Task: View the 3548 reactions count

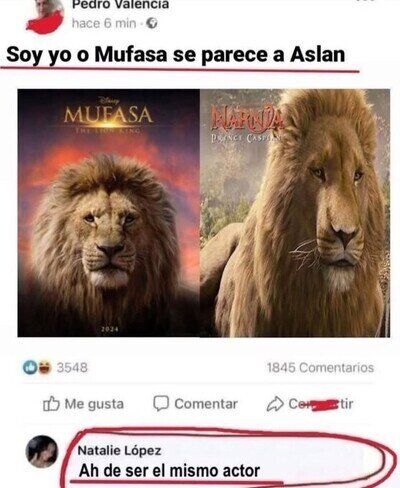Action: click(x=72, y=368)
